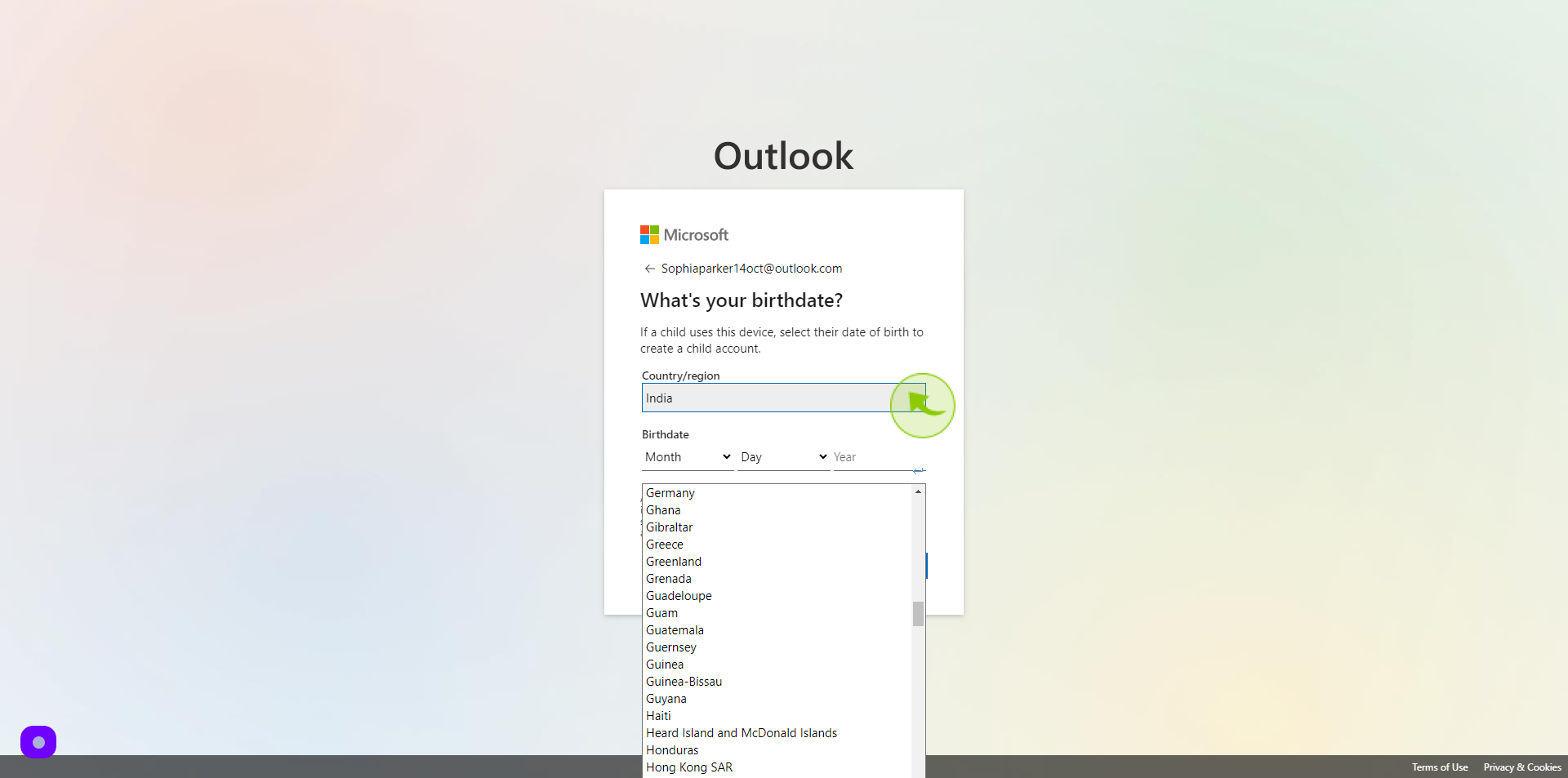Choose Guadeloupe in the country list
The width and height of the screenshot is (1568, 778).
pyautogui.click(x=777, y=596)
